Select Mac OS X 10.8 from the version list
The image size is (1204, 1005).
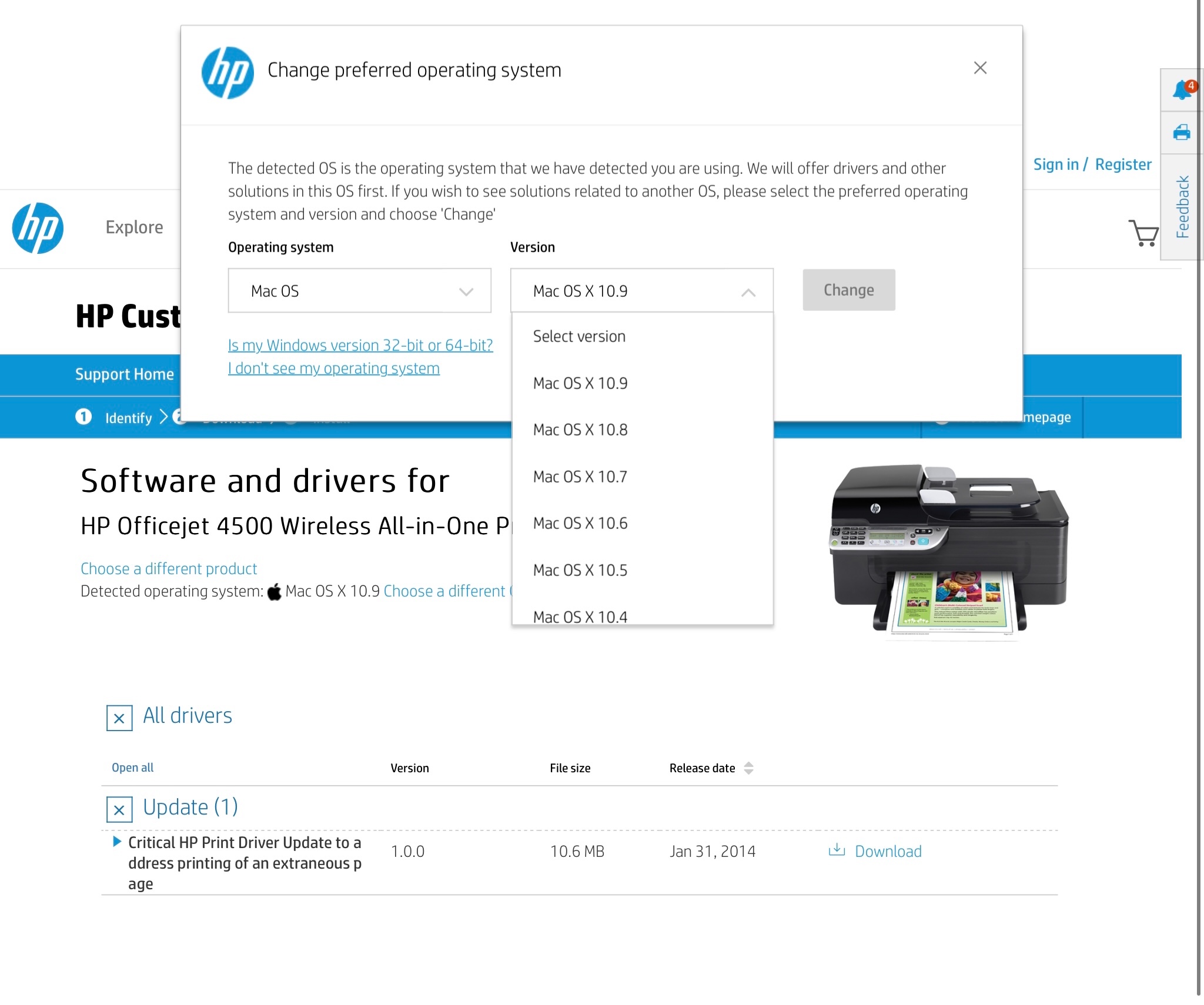tap(580, 430)
